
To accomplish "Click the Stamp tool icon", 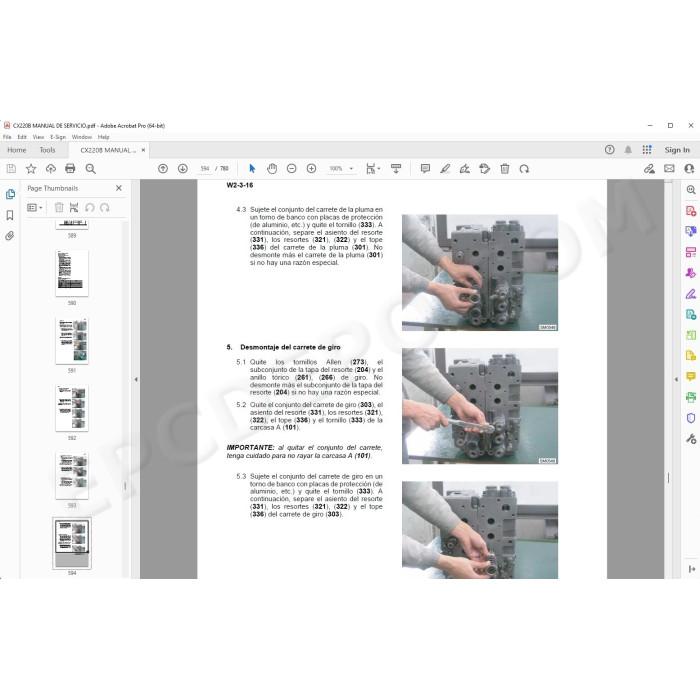I will pyautogui.click(x=485, y=169).
